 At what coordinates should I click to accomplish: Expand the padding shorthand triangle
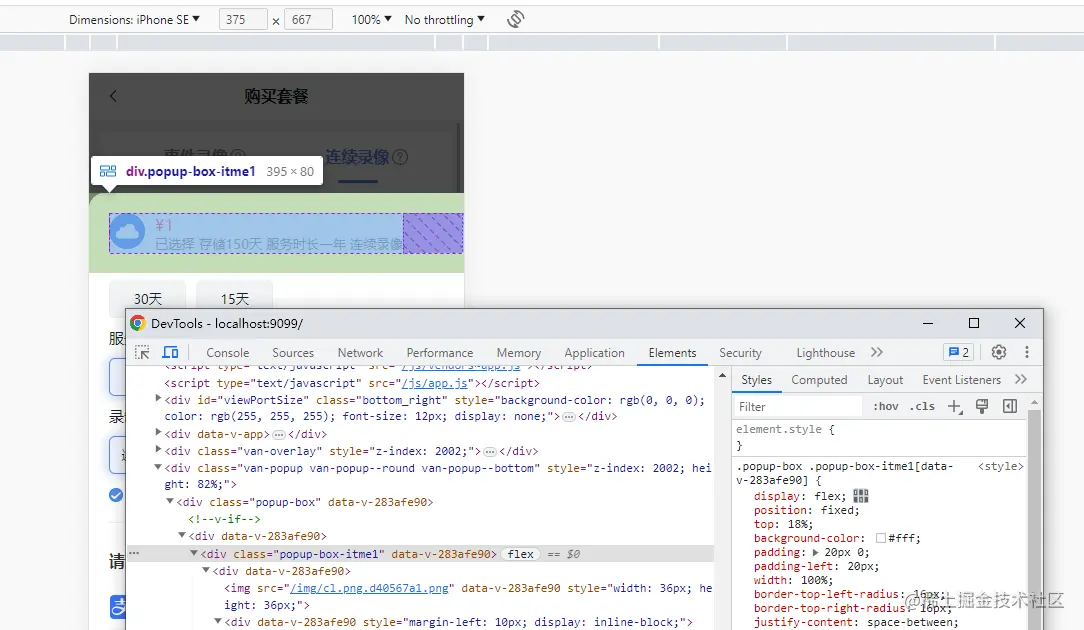point(816,553)
